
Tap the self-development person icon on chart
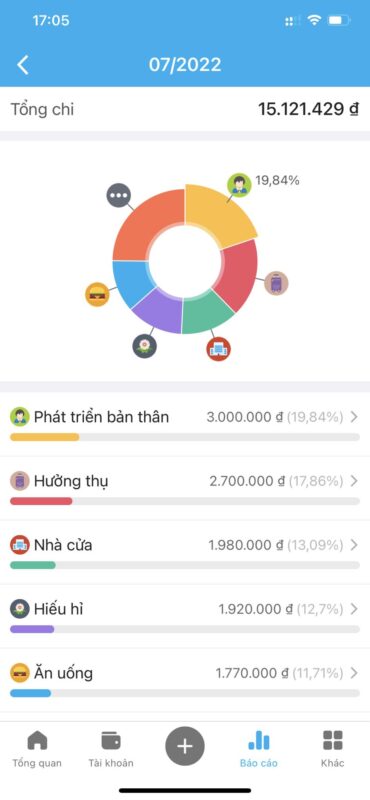point(239,185)
